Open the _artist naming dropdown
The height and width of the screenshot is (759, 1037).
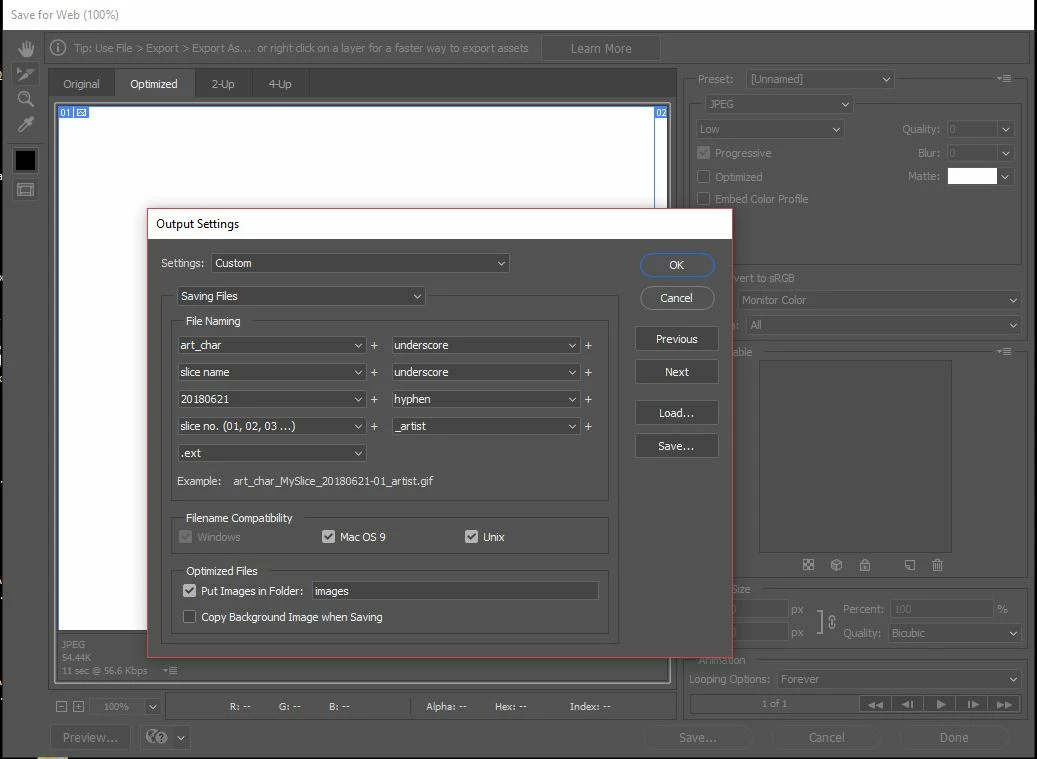pyautogui.click(x=485, y=426)
